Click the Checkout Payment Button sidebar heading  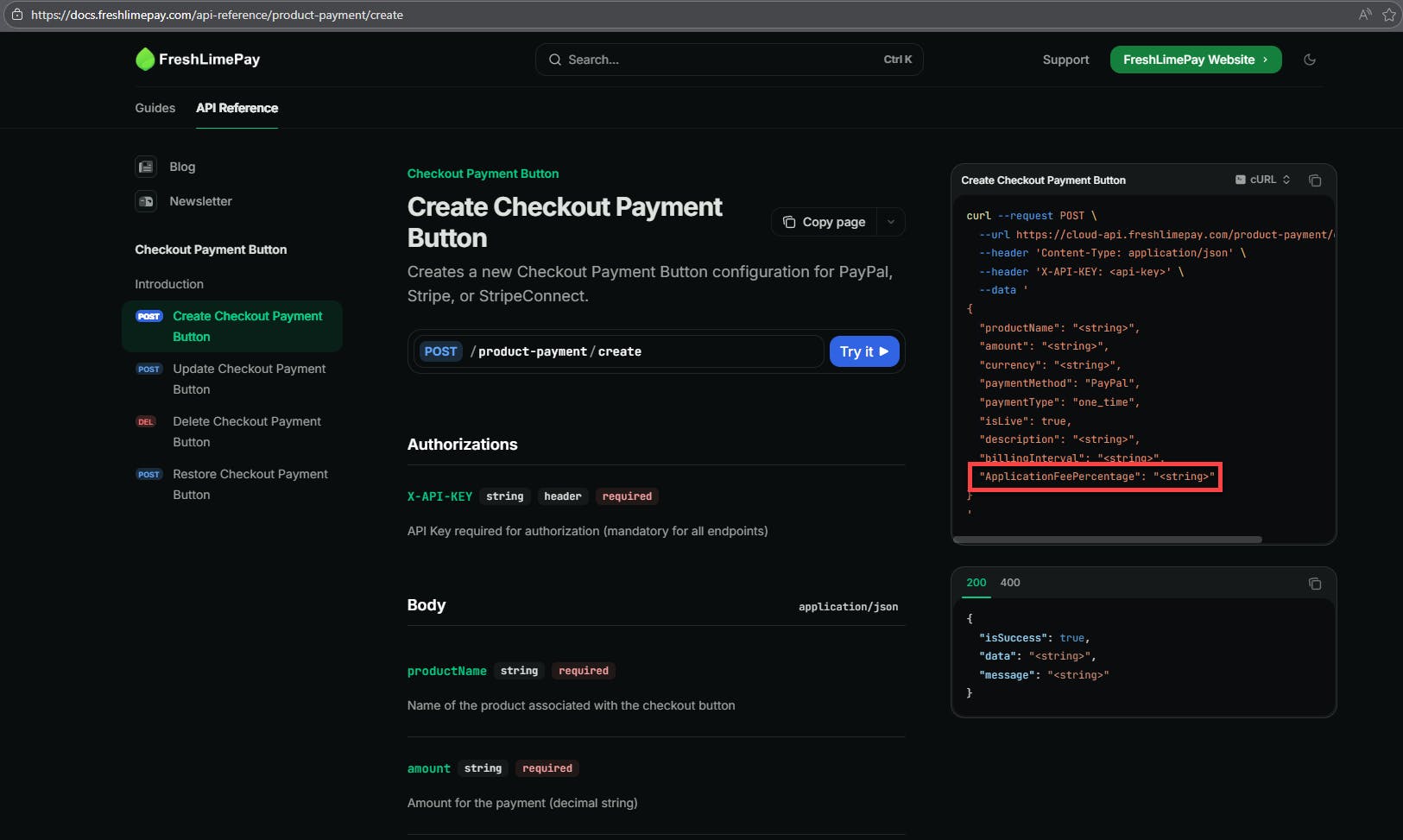[211, 249]
